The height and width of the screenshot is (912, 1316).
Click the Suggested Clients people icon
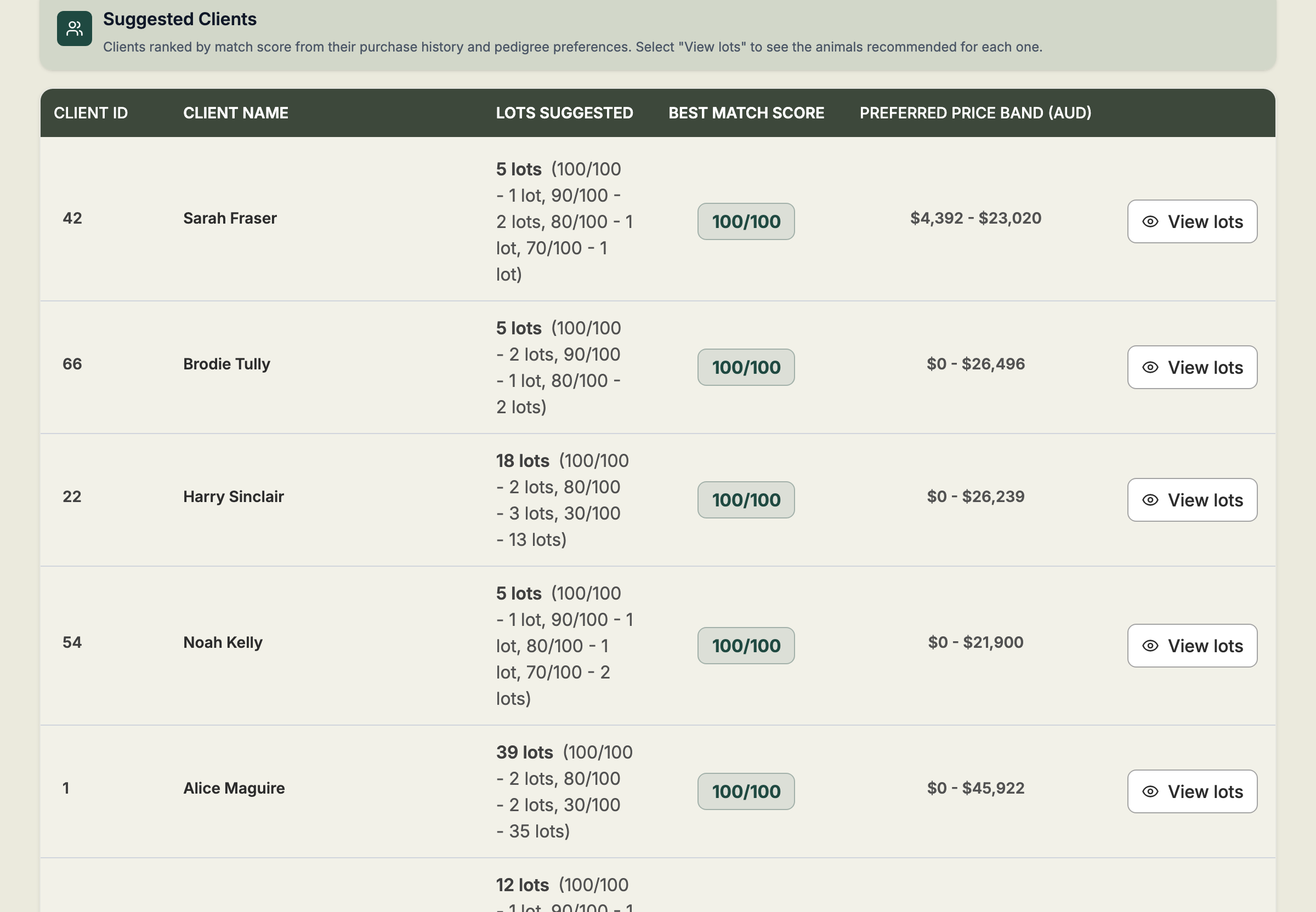coord(75,29)
